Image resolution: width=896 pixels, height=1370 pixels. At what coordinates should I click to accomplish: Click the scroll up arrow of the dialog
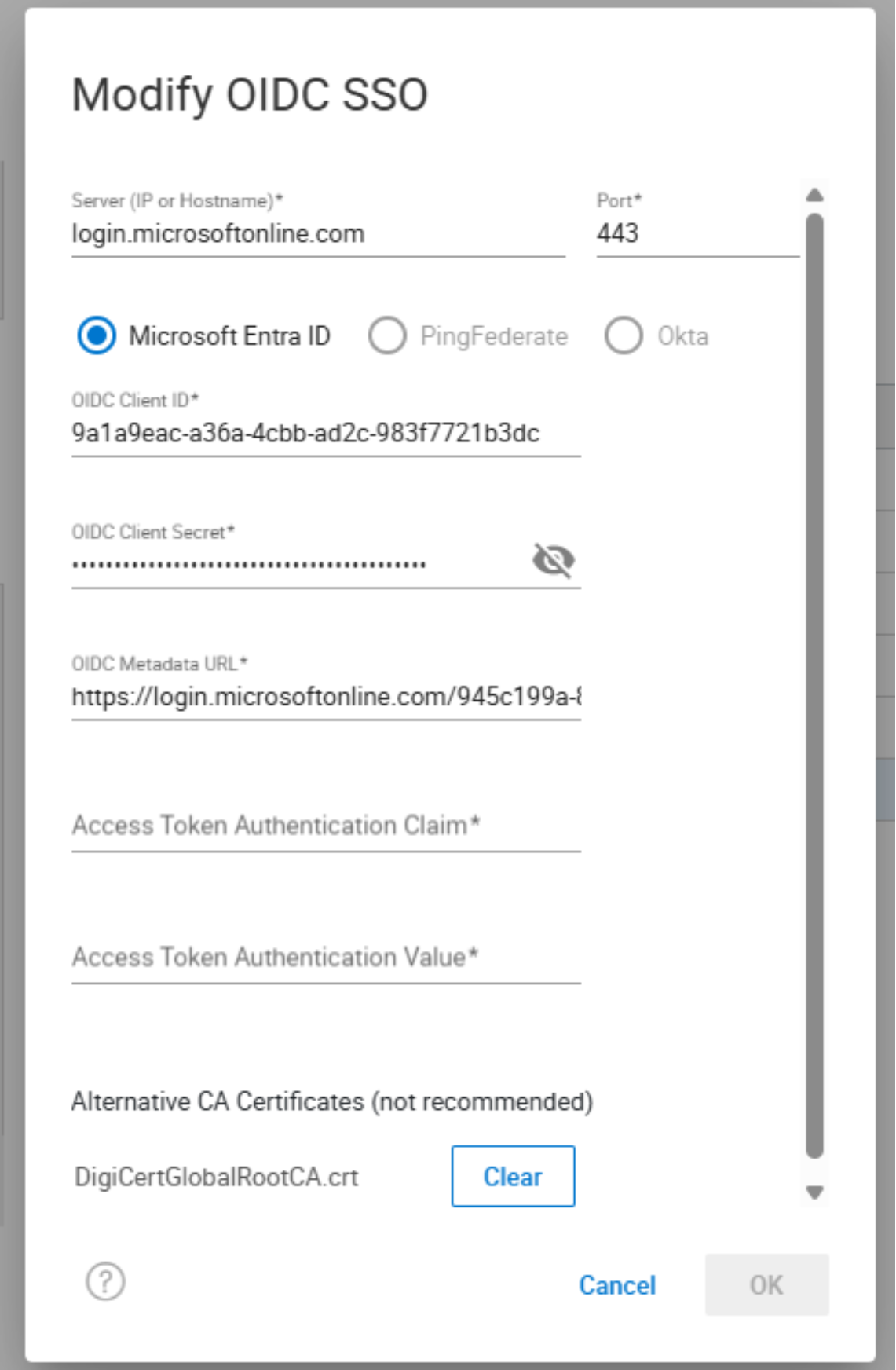point(815,195)
